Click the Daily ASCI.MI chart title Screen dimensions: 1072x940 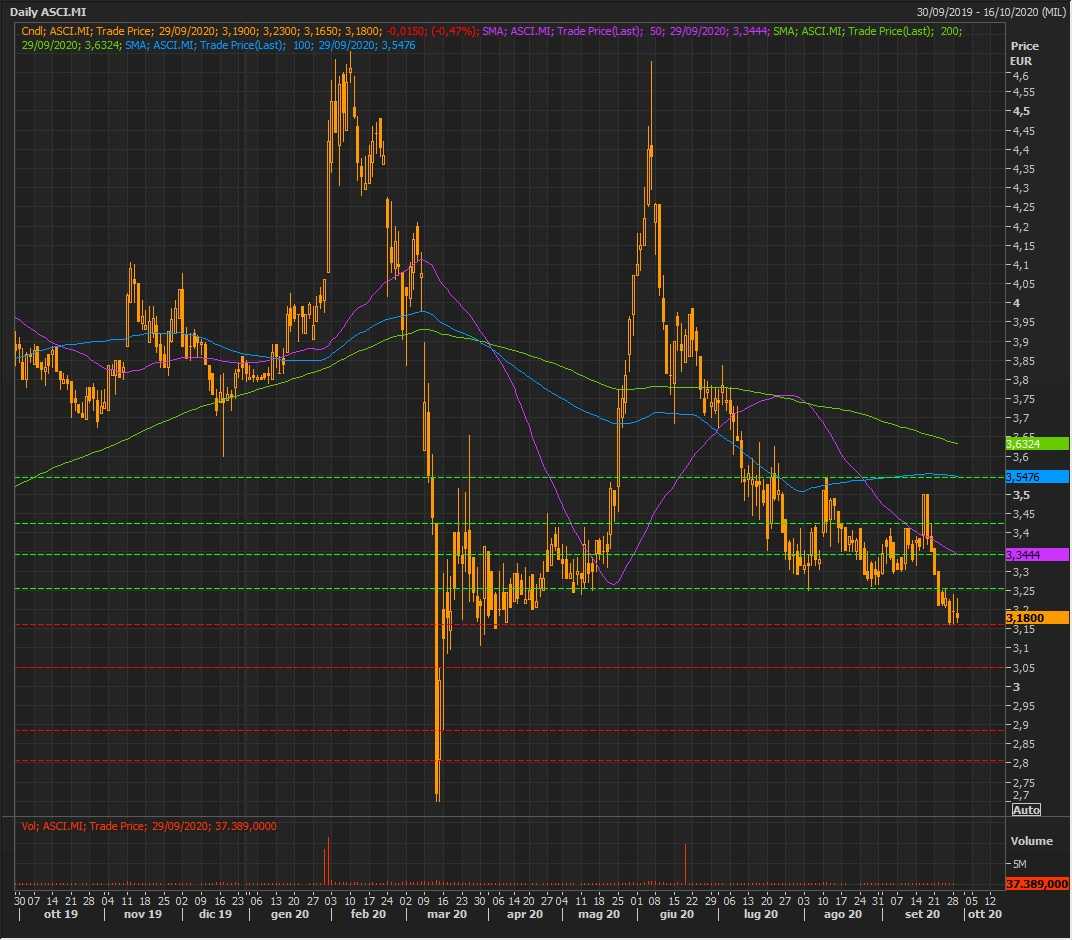(x=48, y=12)
